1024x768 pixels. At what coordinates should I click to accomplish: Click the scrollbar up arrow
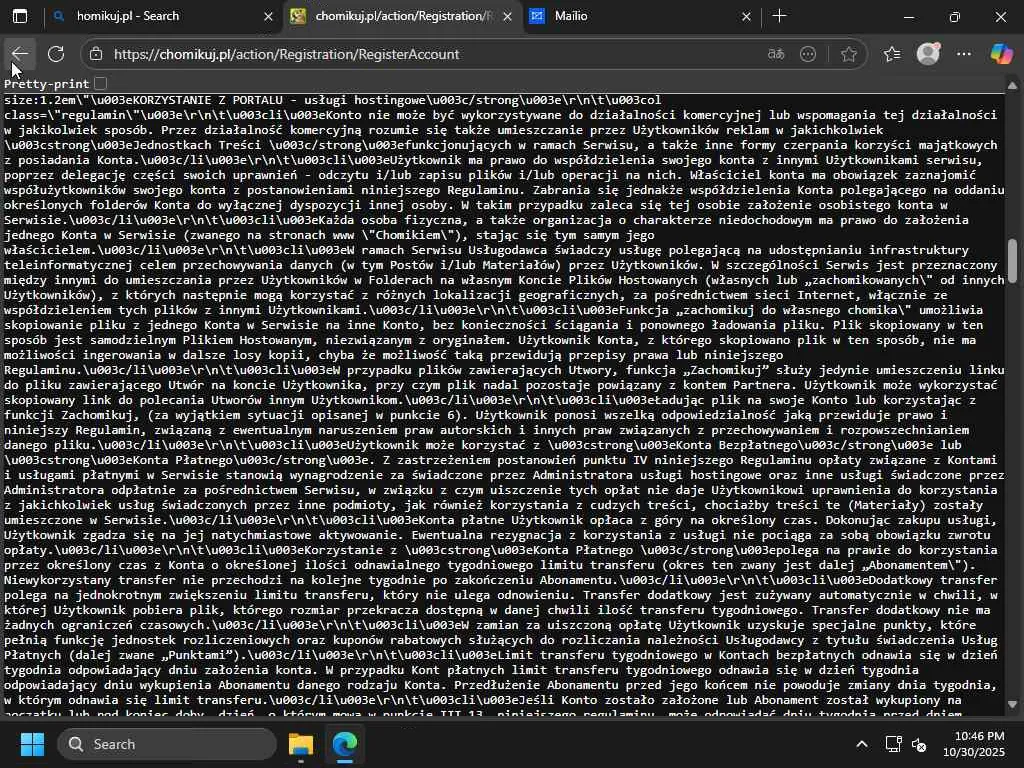1012,86
